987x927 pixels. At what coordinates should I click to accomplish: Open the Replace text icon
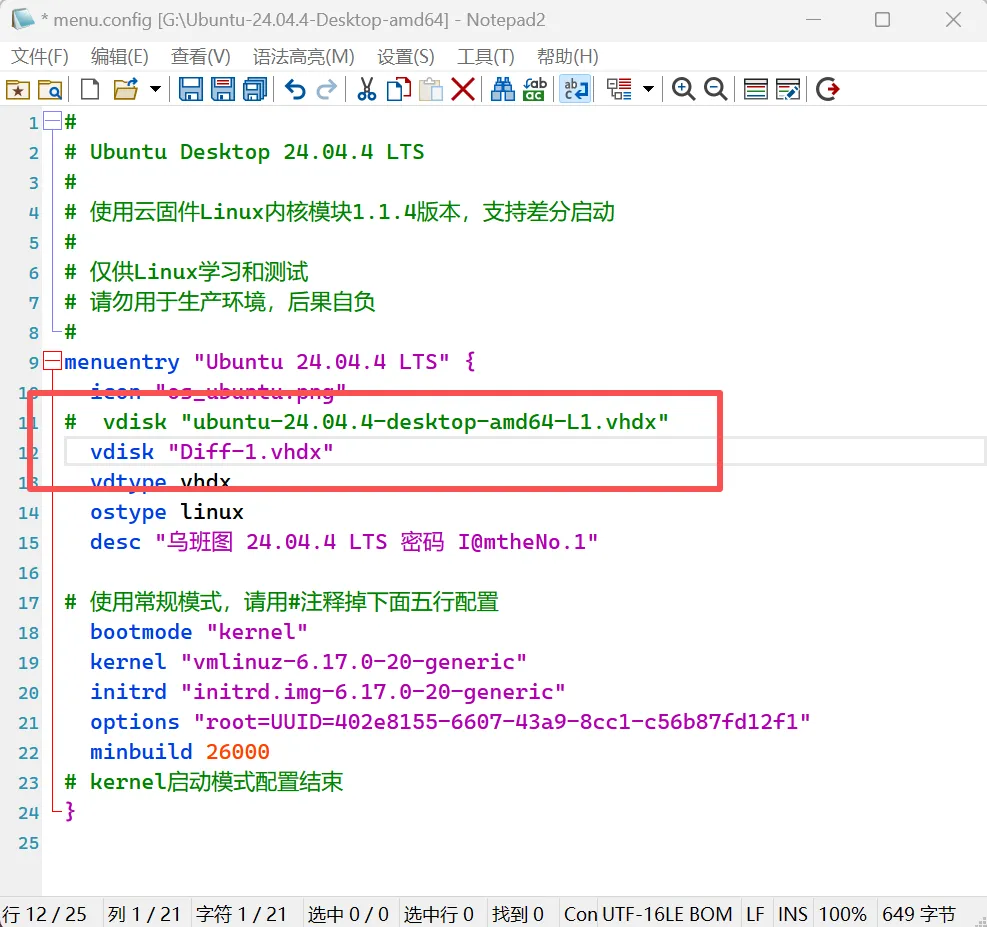pos(534,89)
